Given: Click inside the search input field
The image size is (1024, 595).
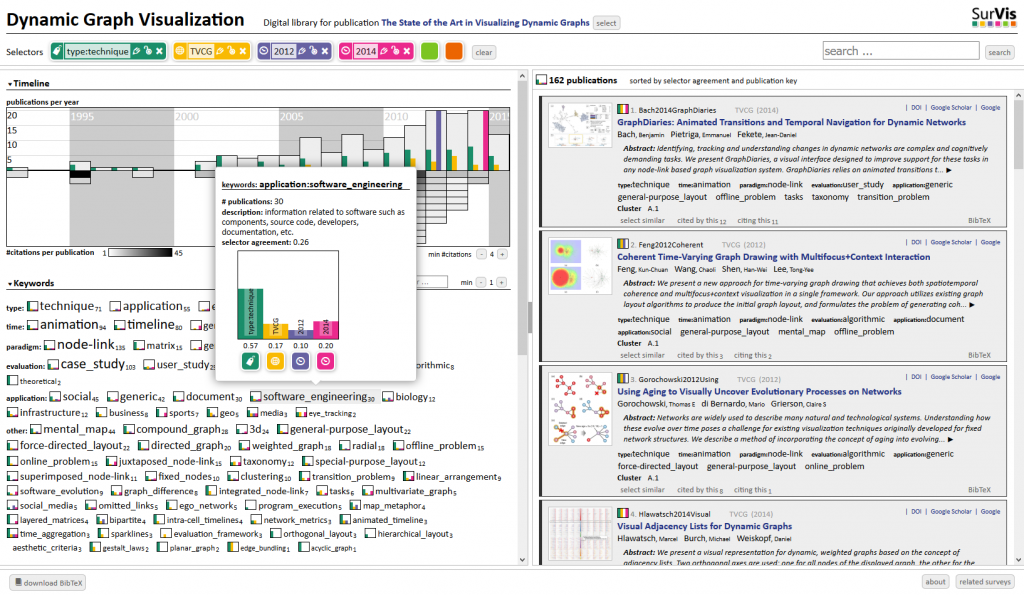Looking at the screenshot, I should click(x=900, y=50).
